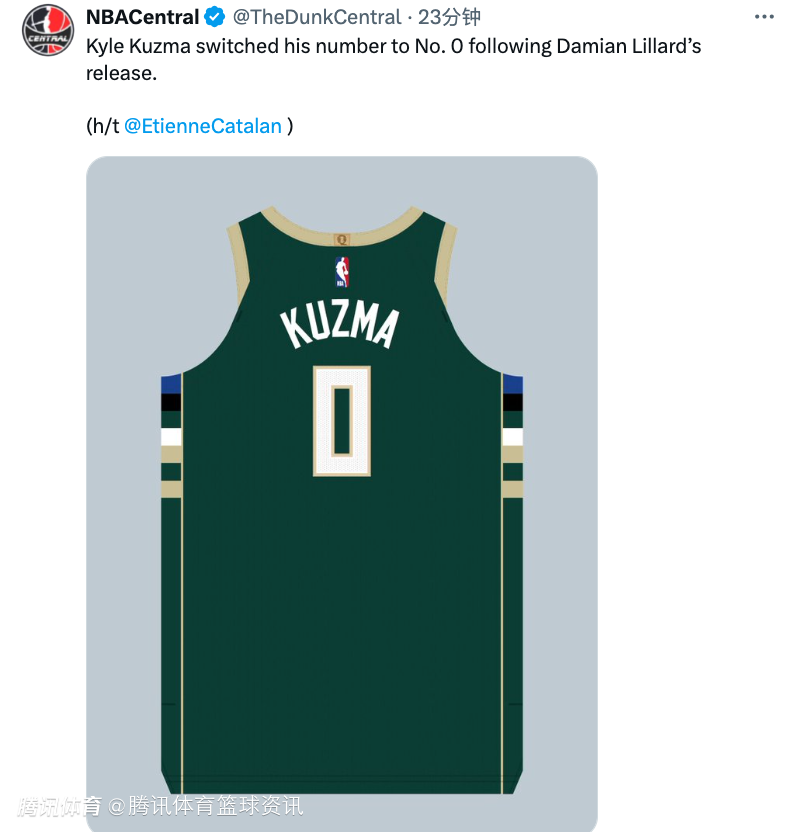Screen dimensions: 790x832
Task: Click the "(h/t" text before the mention
Action: coord(103,126)
